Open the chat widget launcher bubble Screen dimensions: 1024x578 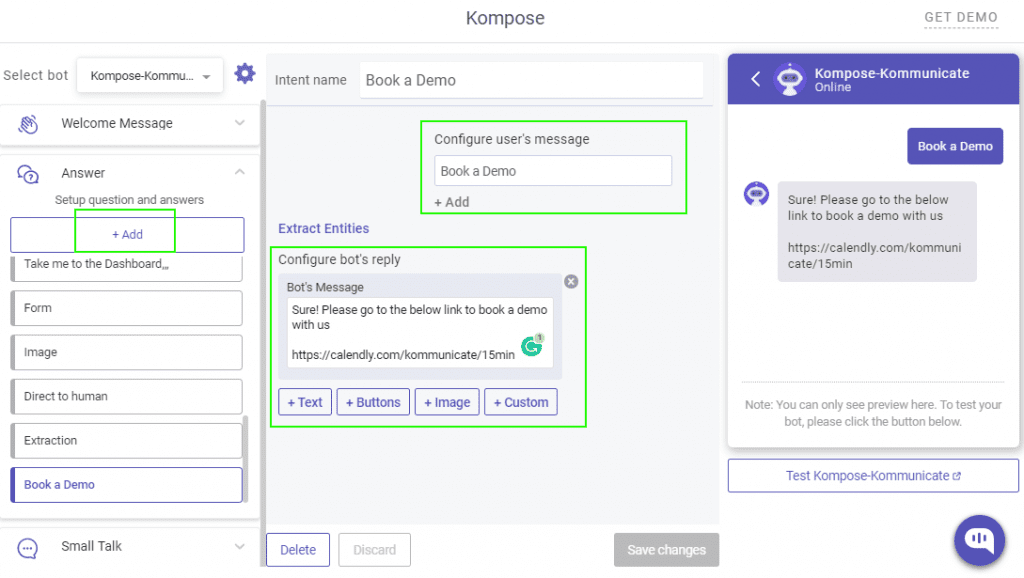click(x=979, y=538)
